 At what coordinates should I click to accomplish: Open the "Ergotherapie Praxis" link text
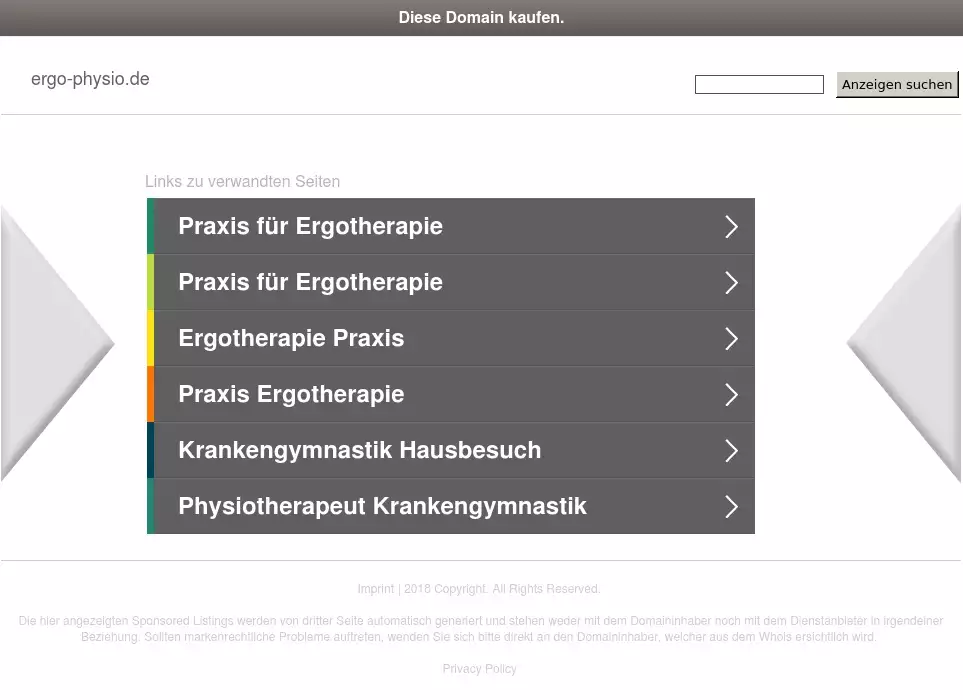291,339
